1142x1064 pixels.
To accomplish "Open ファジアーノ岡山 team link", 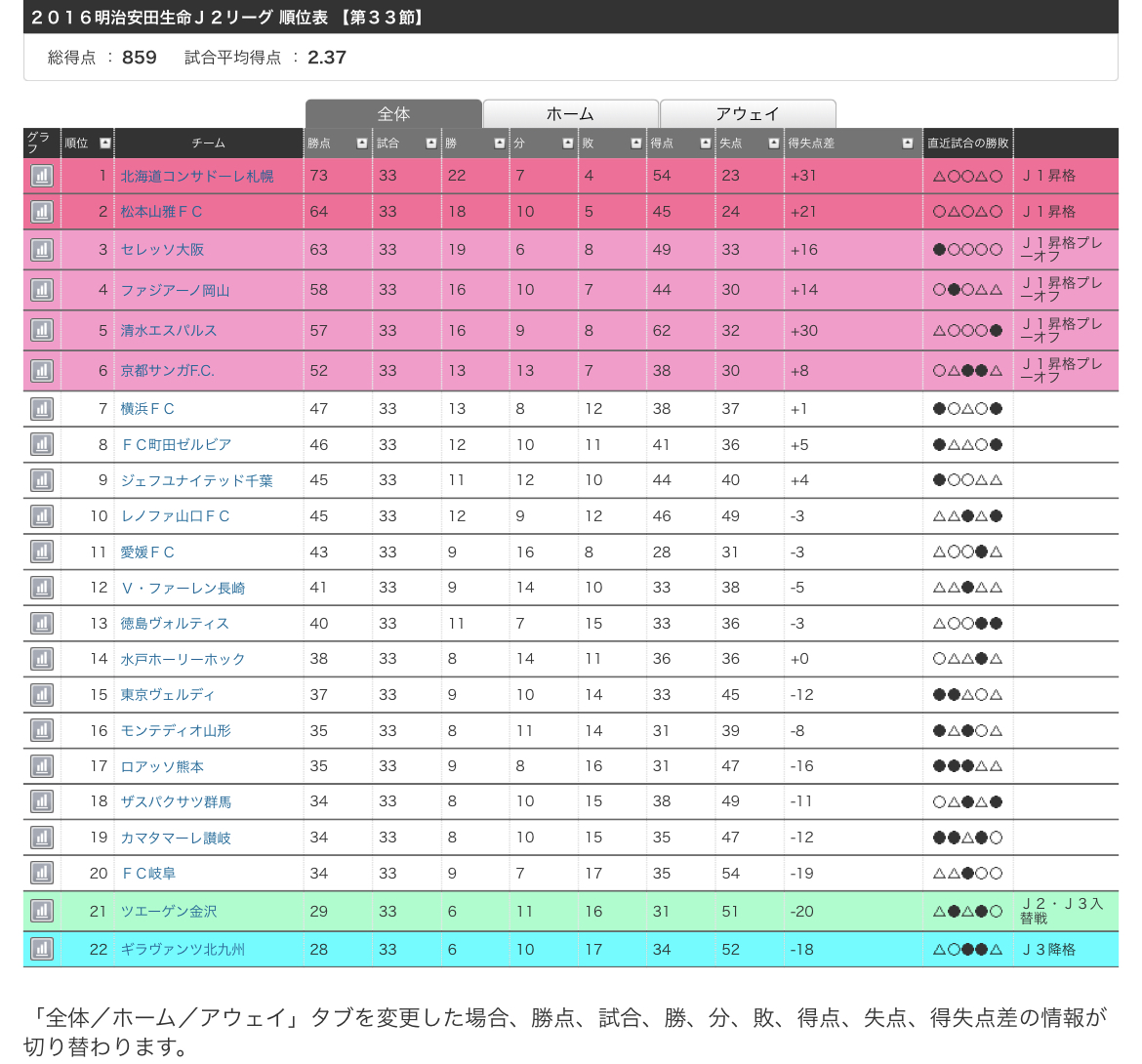I will pyautogui.click(x=175, y=290).
